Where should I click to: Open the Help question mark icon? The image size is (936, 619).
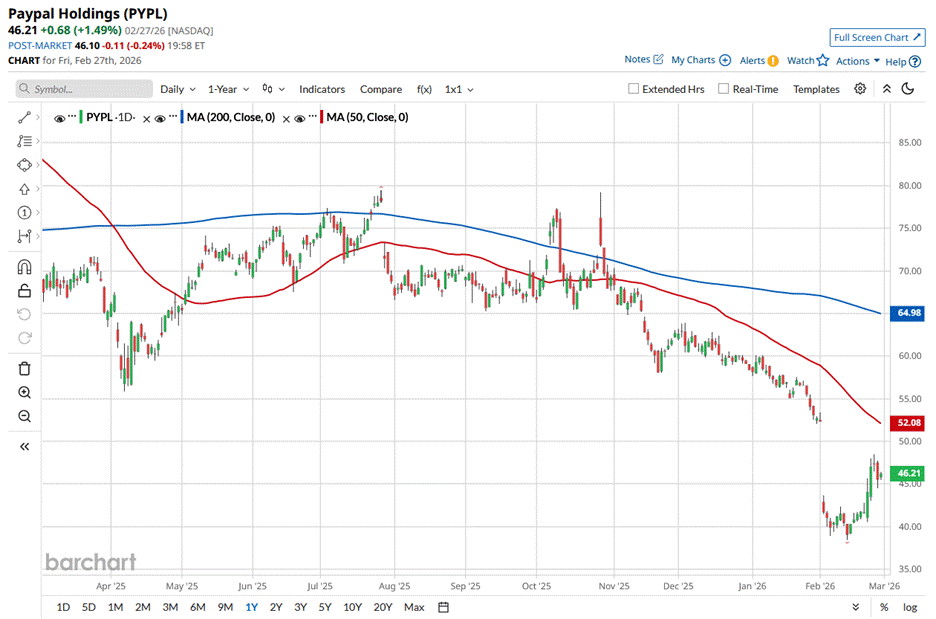pos(915,61)
